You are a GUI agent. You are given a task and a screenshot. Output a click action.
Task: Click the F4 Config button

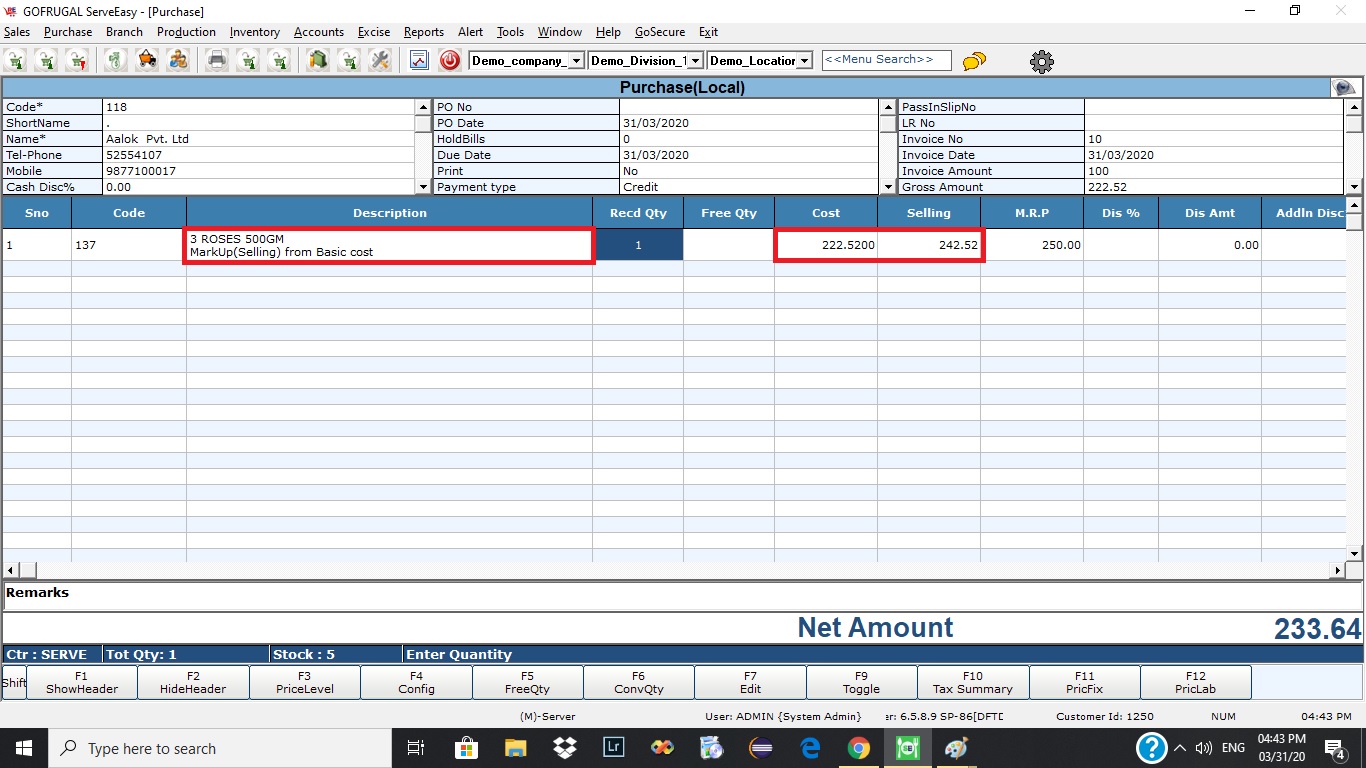(416, 683)
